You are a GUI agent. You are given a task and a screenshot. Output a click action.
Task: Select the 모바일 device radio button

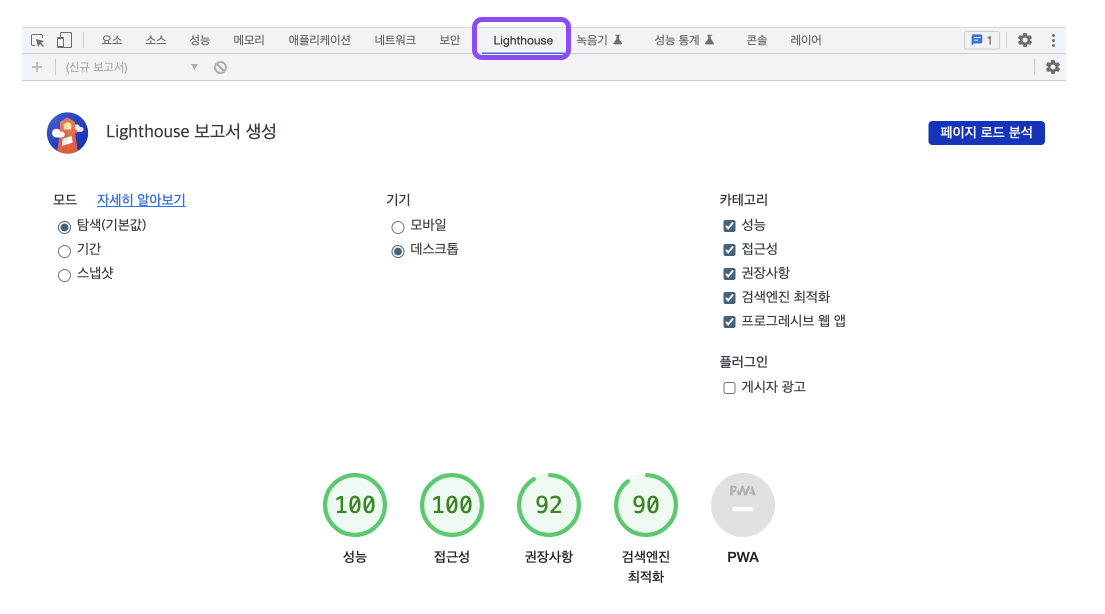398,227
